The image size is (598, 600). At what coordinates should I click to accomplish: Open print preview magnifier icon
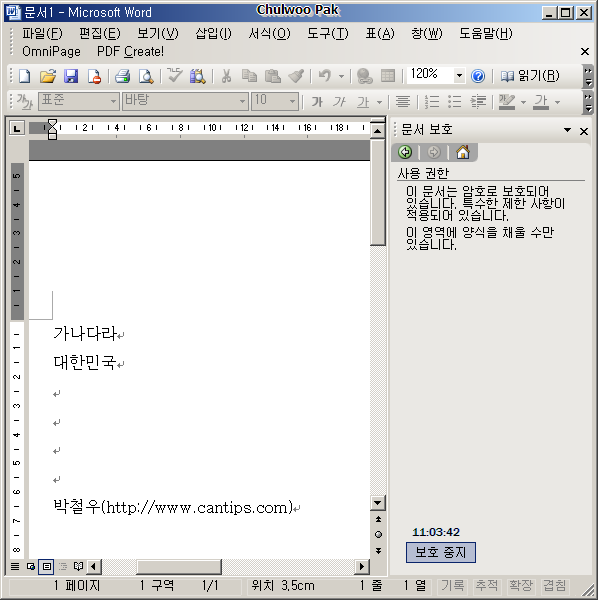coord(146,76)
